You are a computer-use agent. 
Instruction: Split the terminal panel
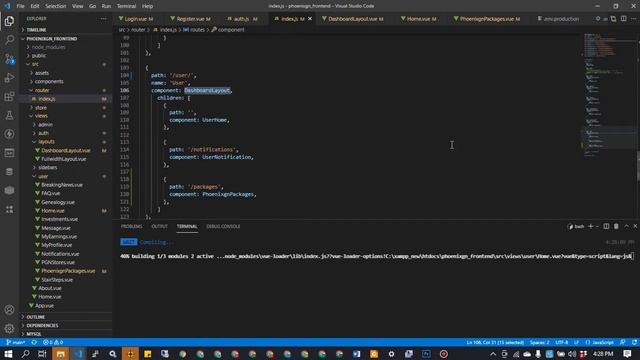(606, 226)
